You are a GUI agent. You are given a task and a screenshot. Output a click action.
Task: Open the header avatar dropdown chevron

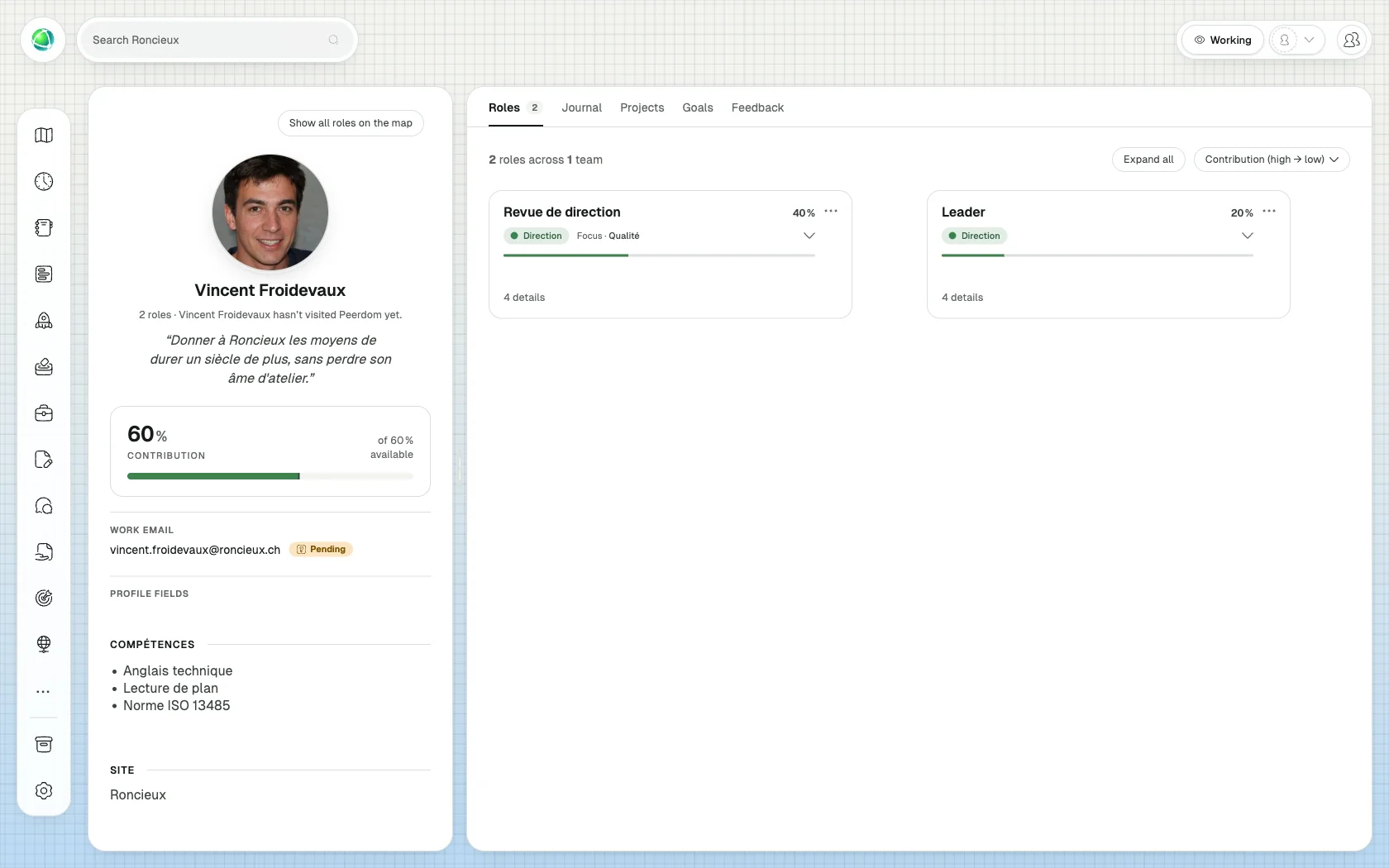click(x=1309, y=40)
